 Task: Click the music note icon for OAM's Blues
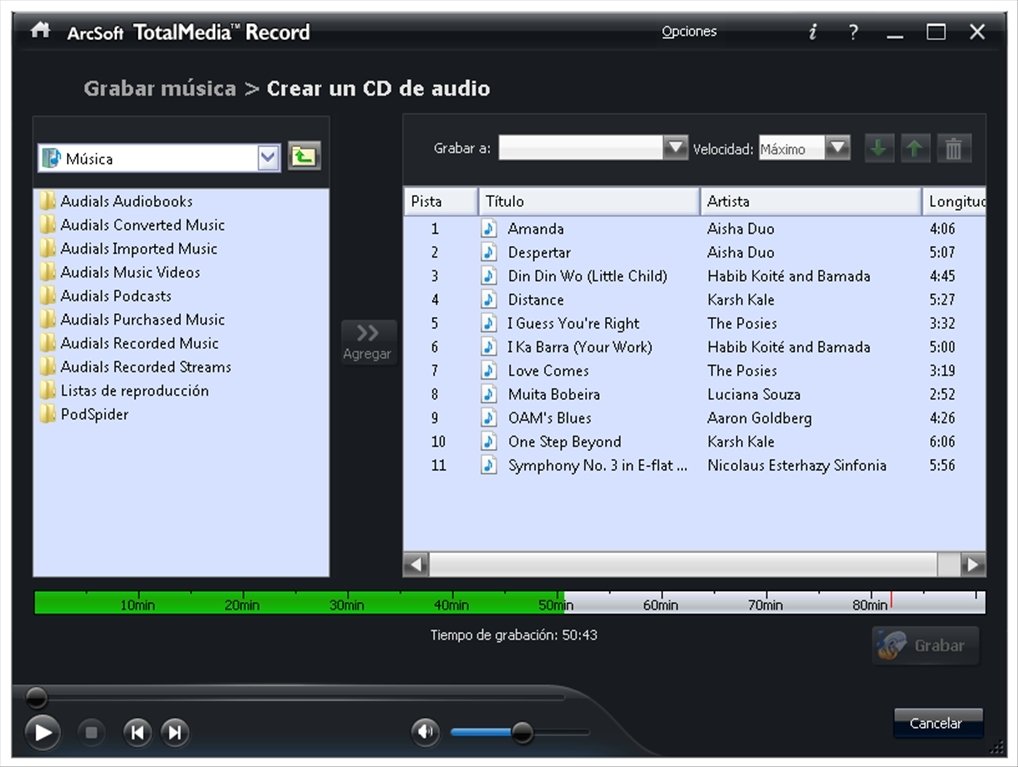click(x=489, y=418)
